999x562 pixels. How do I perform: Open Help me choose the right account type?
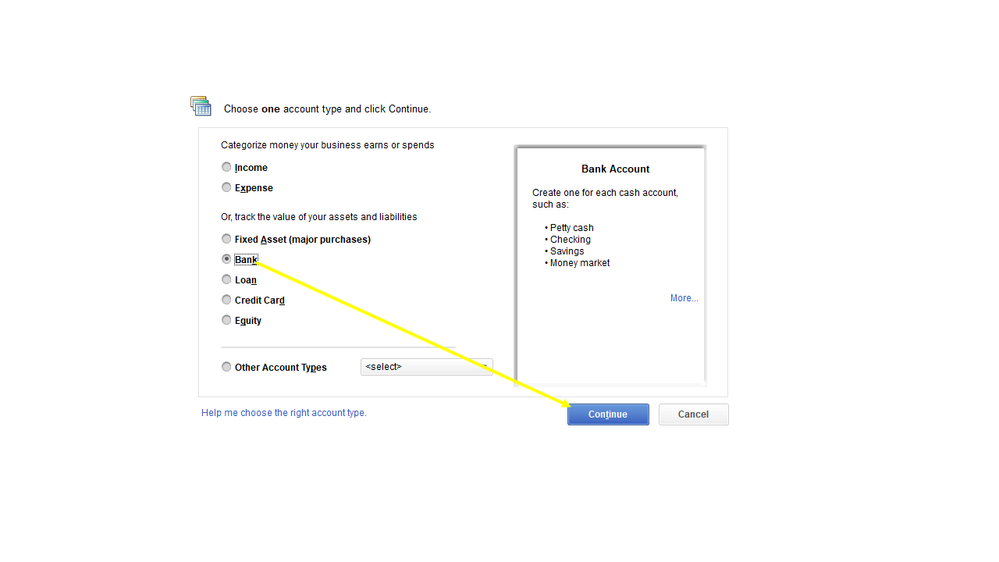point(284,413)
